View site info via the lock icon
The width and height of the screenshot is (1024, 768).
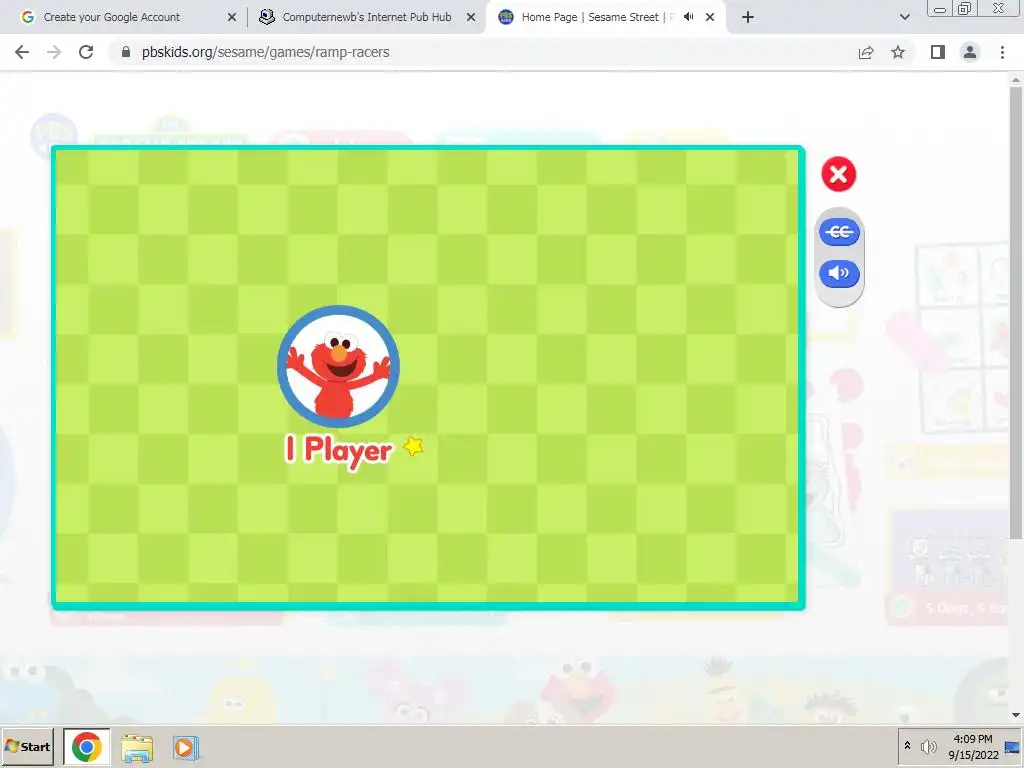(x=126, y=52)
